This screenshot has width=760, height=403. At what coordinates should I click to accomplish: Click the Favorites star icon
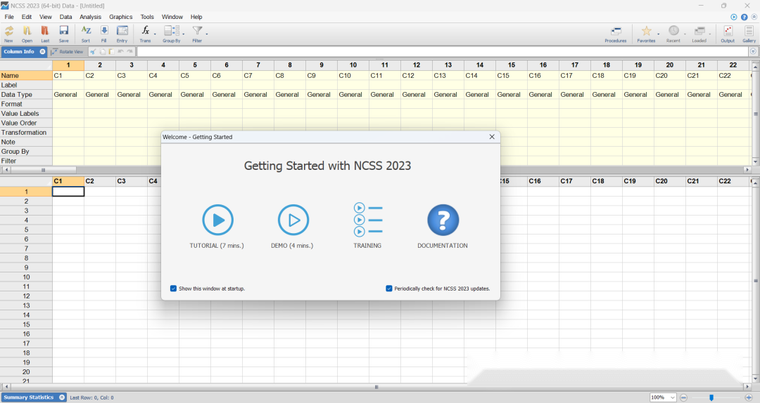tap(646, 32)
